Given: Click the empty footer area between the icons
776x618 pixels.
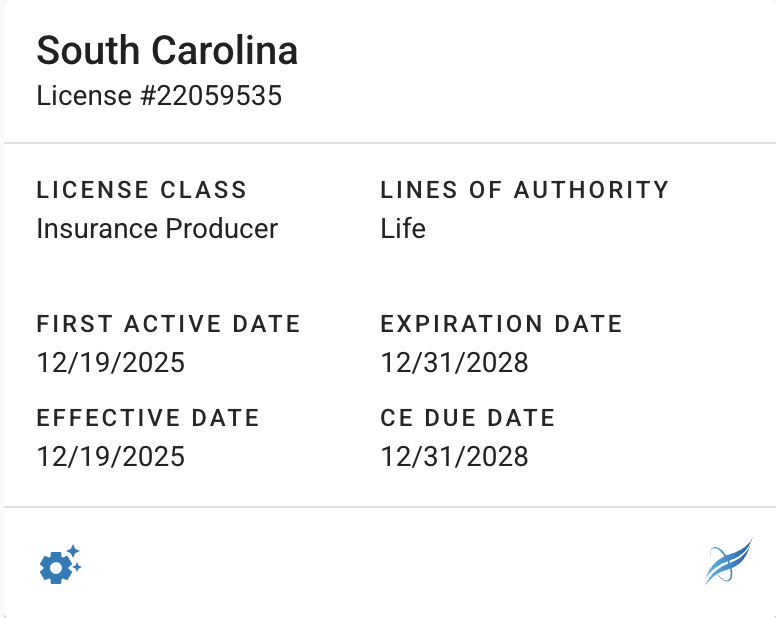Looking at the screenshot, I should coord(390,564).
